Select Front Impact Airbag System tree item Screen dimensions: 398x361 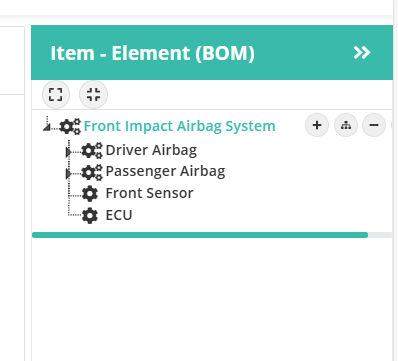(x=179, y=126)
